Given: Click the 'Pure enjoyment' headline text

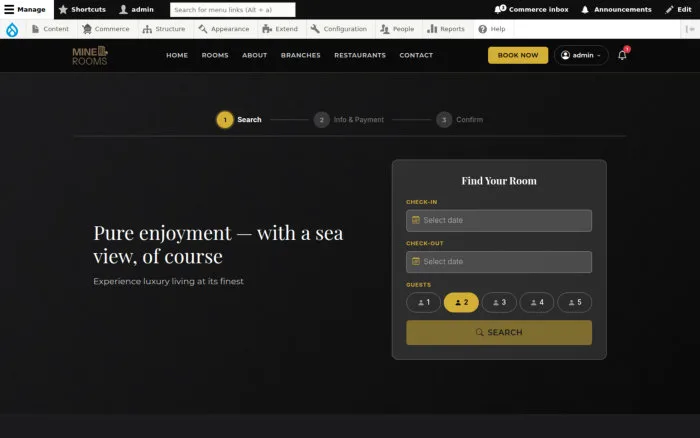Looking at the screenshot, I should tap(218, 245).
